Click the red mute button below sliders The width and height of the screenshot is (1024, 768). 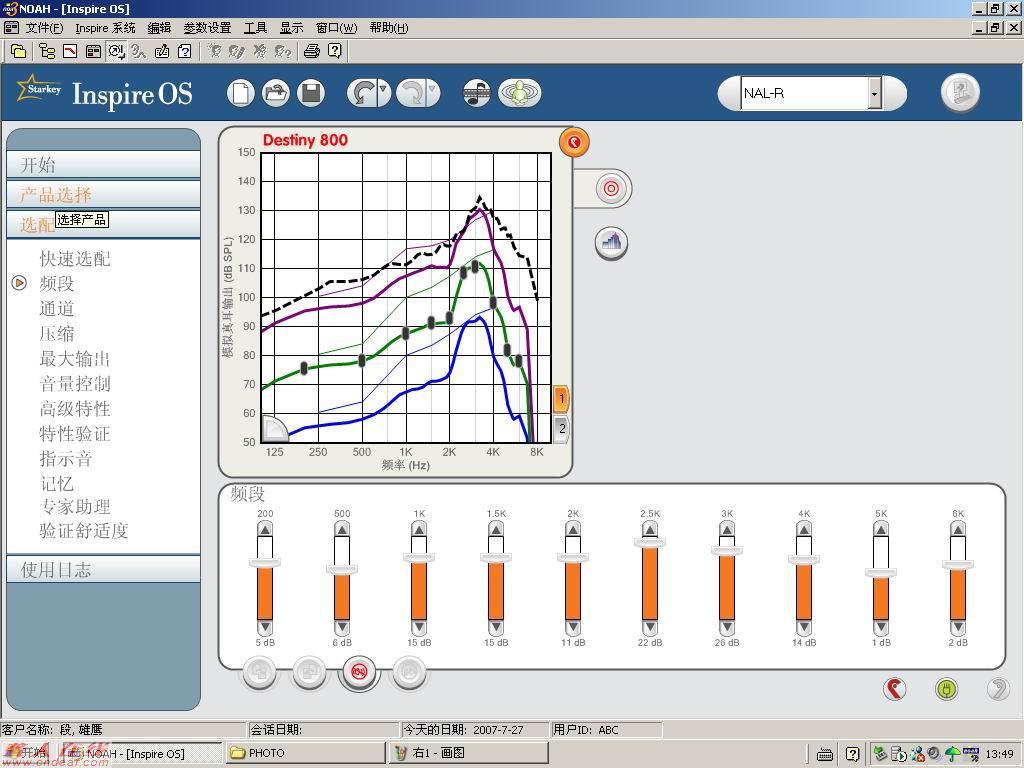(x=359, y=671)
